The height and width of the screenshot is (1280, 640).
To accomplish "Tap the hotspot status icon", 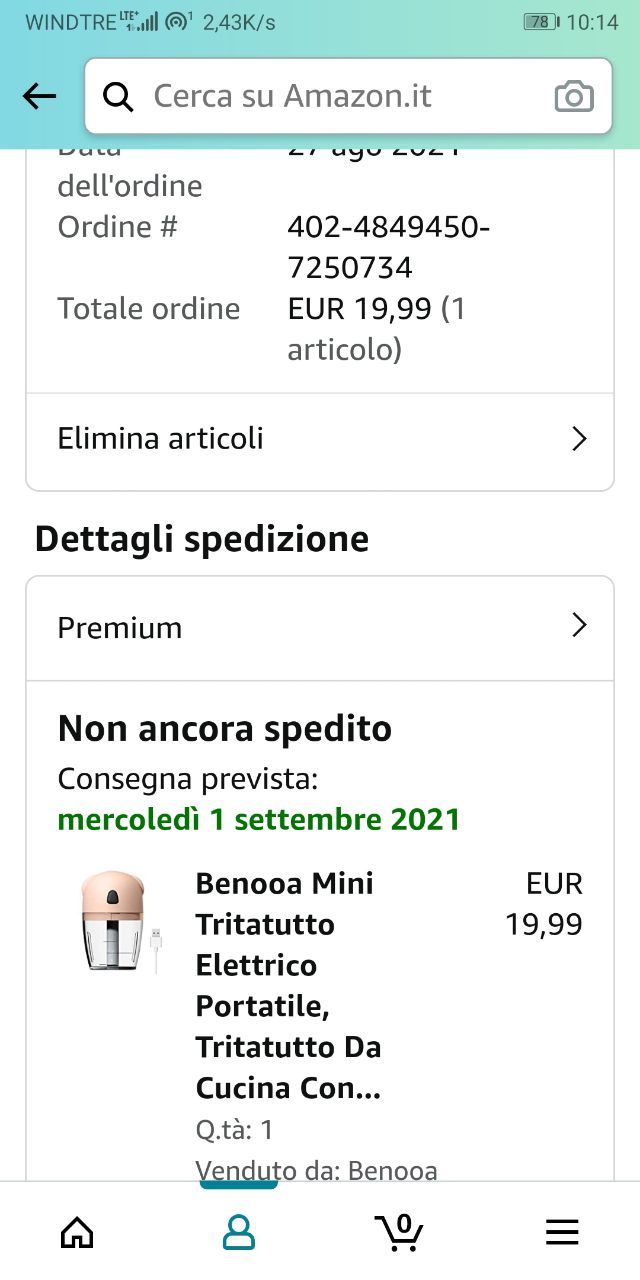I will [x=178, y=21].
